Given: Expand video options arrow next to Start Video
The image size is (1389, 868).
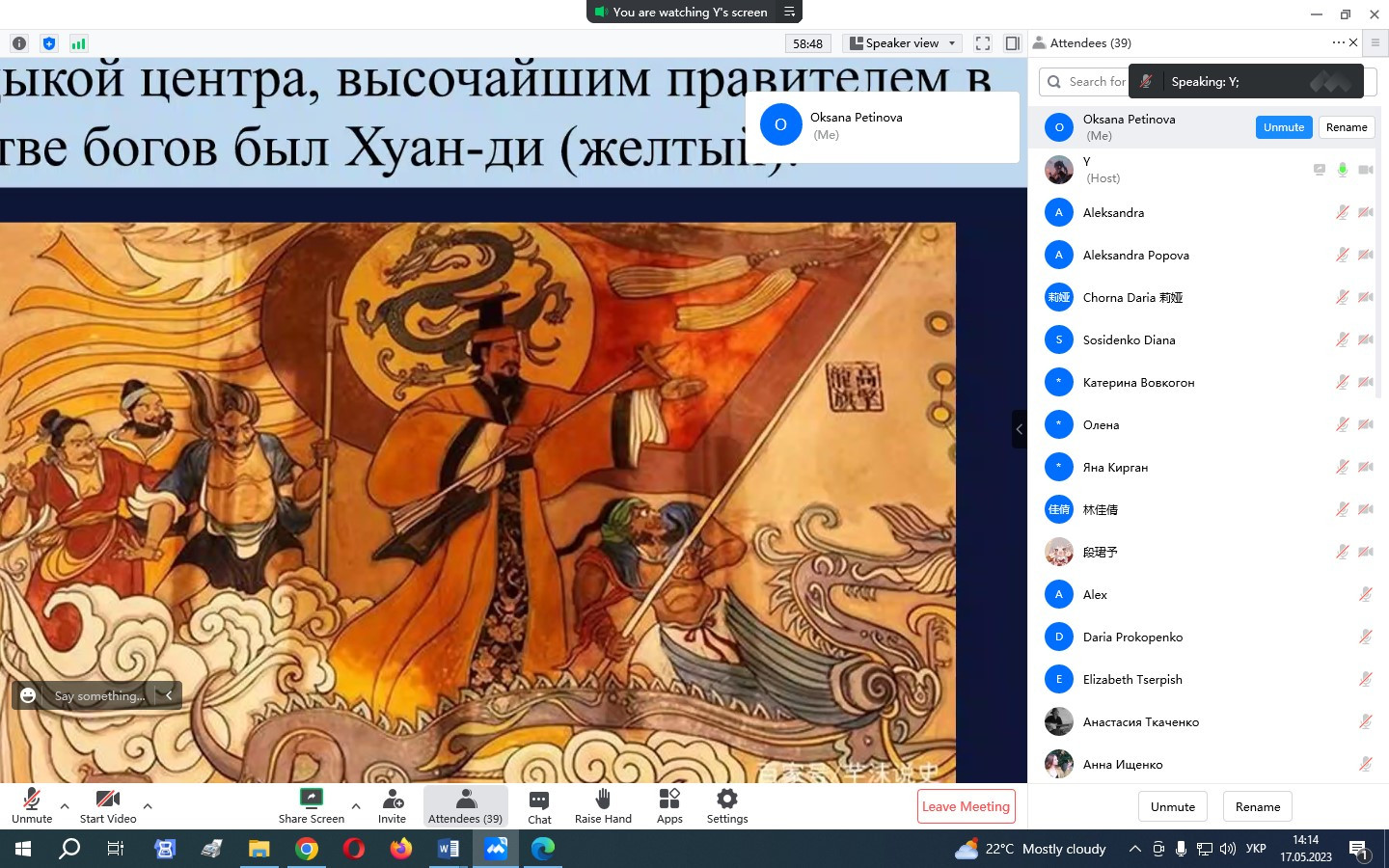Looking at the screenshot, I should 148,805.
